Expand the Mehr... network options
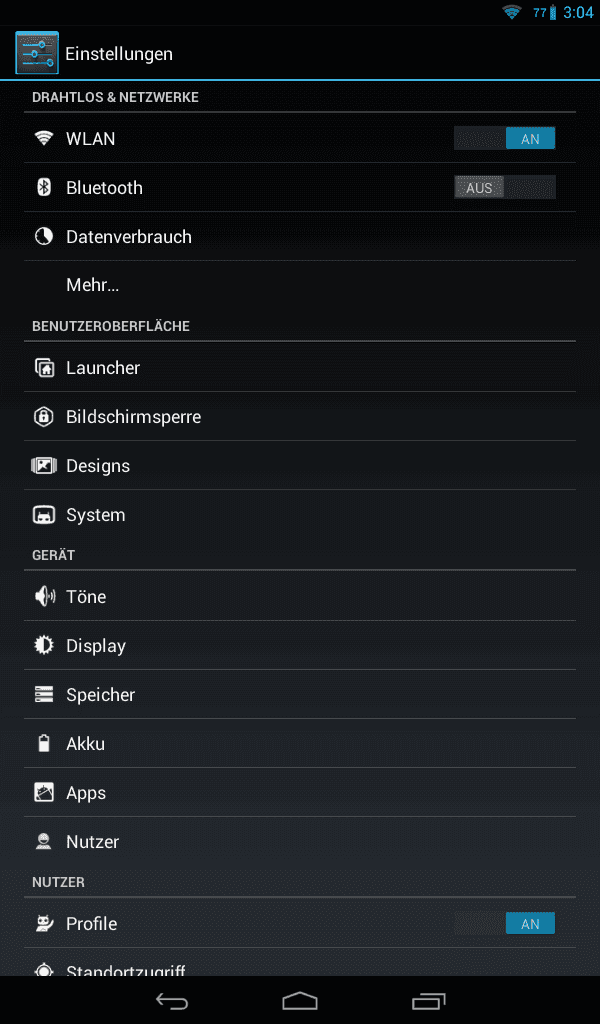This screenshot has width=600, height=1024. pyautogui.click(x=300, y=285)
